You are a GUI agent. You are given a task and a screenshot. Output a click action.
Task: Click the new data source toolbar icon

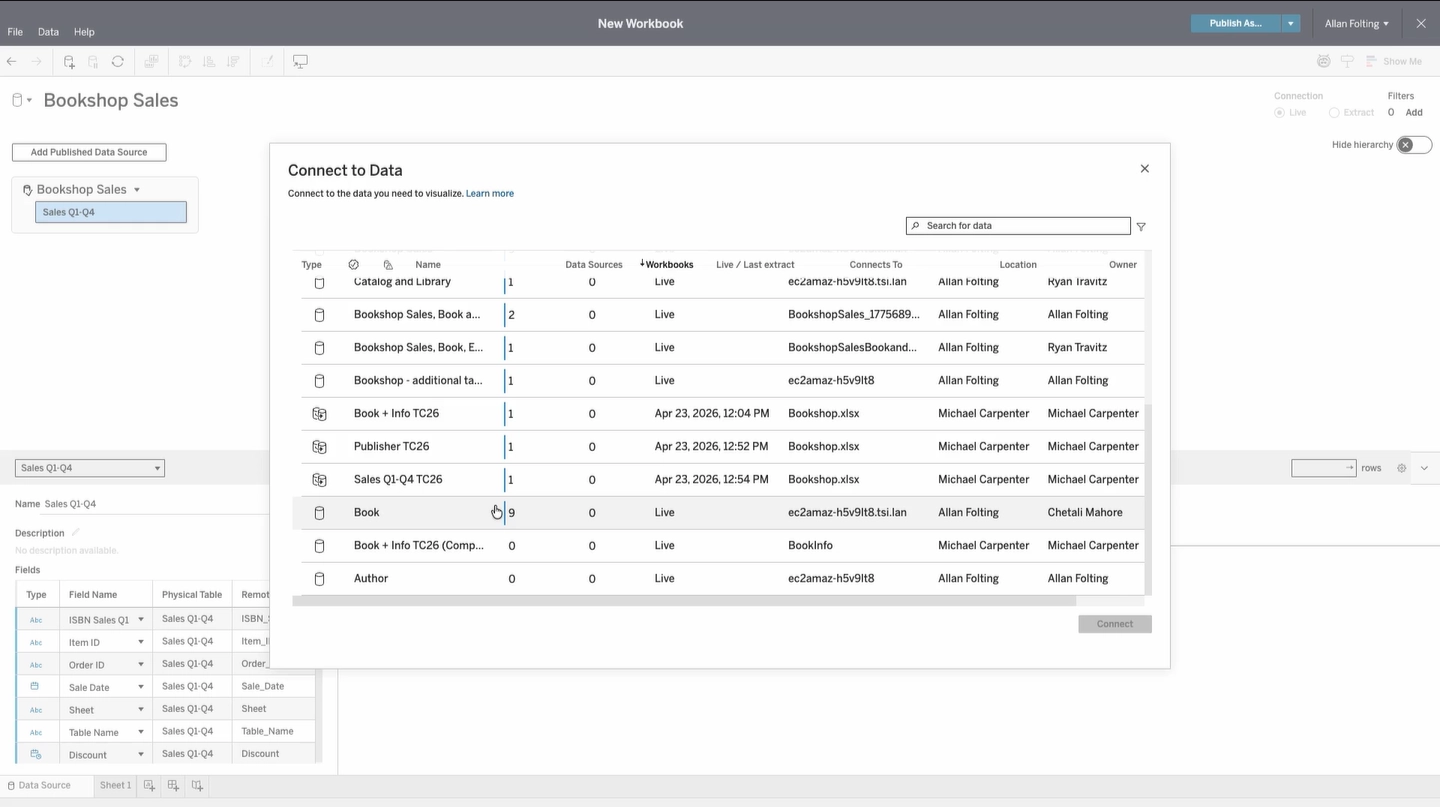(x=69, y=62)
